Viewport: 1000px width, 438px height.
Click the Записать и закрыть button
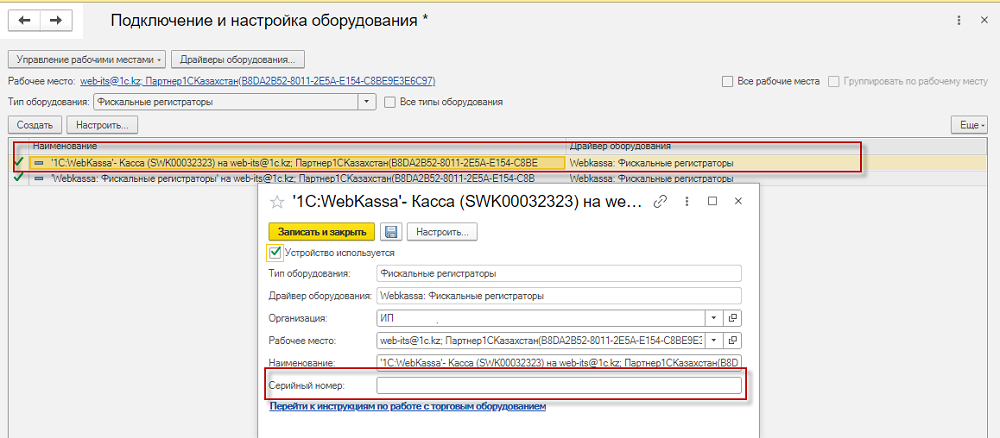tap(322, 231)
